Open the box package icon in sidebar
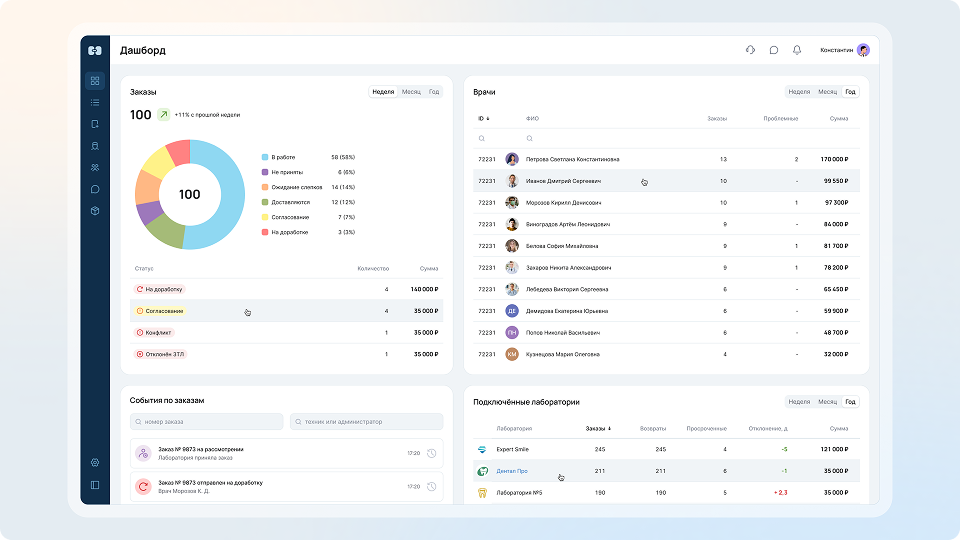The height and width of the screenshot is (540, 960). pos(95,211)
